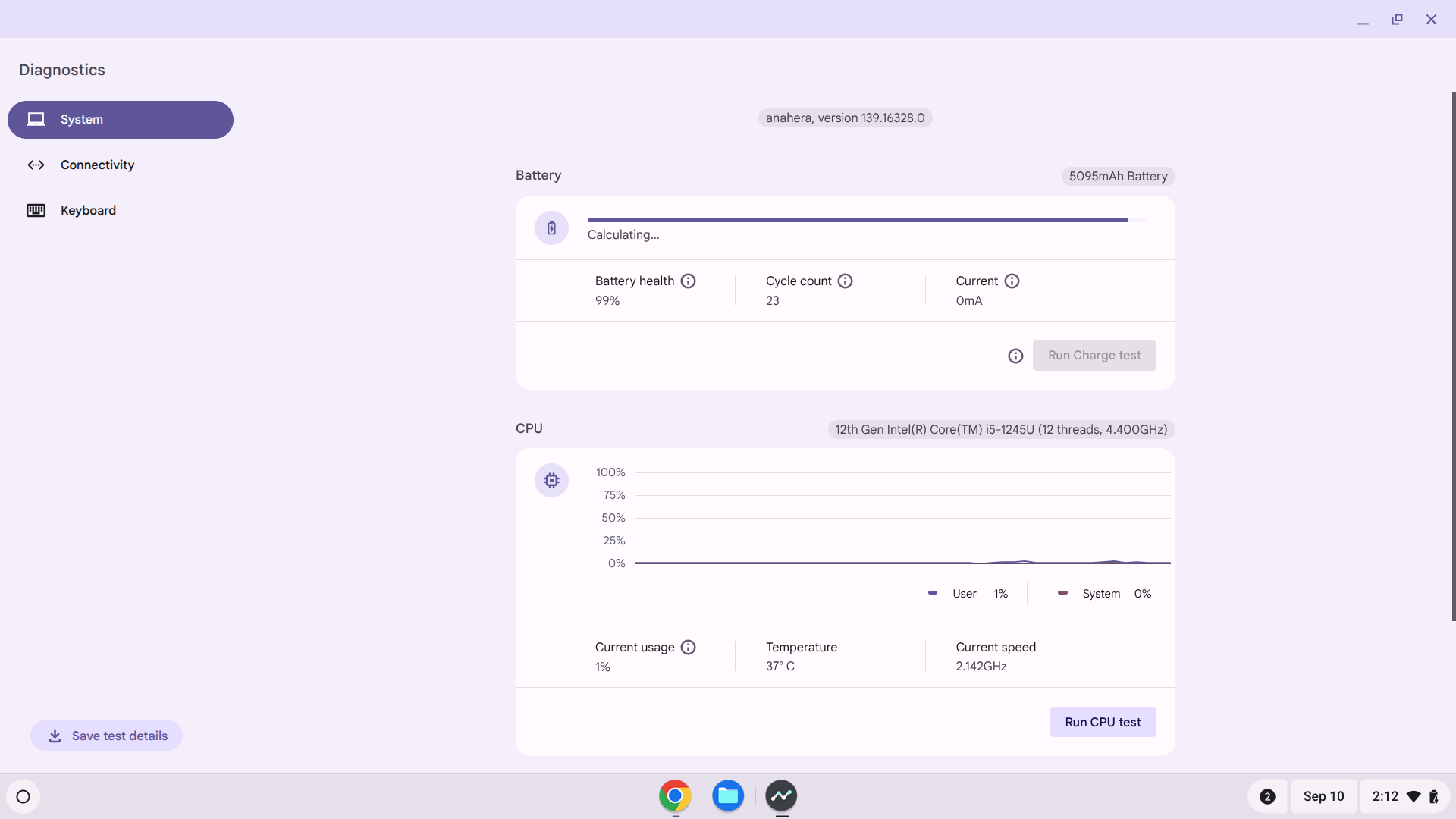Click the battery charge progress bar

click(866, 221)
